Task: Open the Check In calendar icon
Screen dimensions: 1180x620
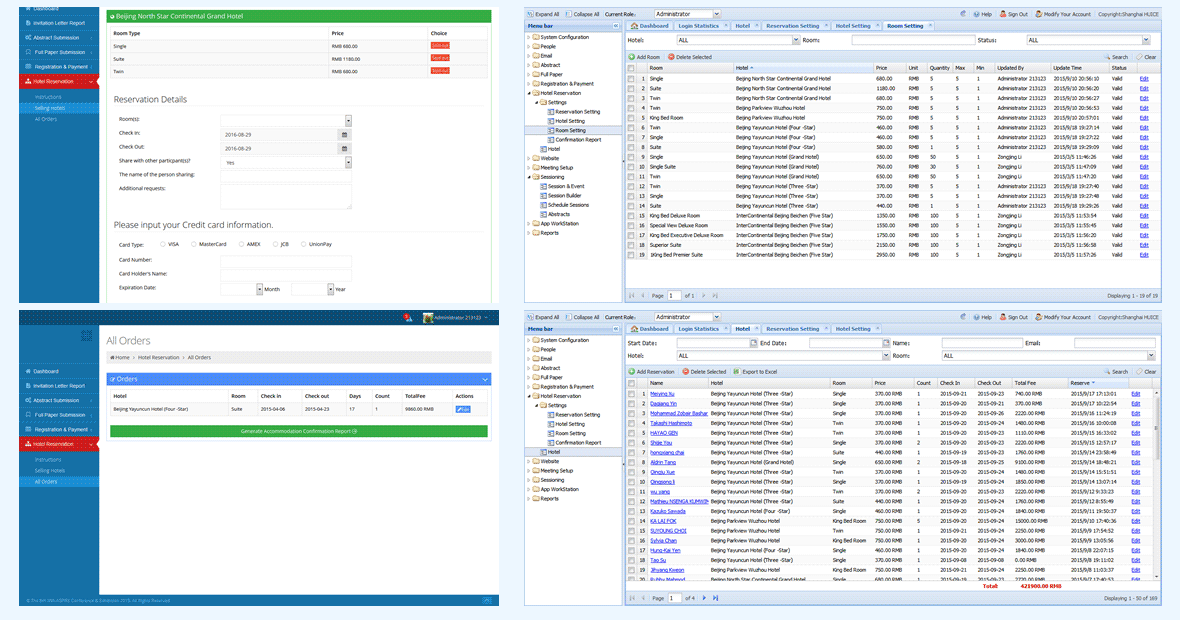Action: (345, 135)
